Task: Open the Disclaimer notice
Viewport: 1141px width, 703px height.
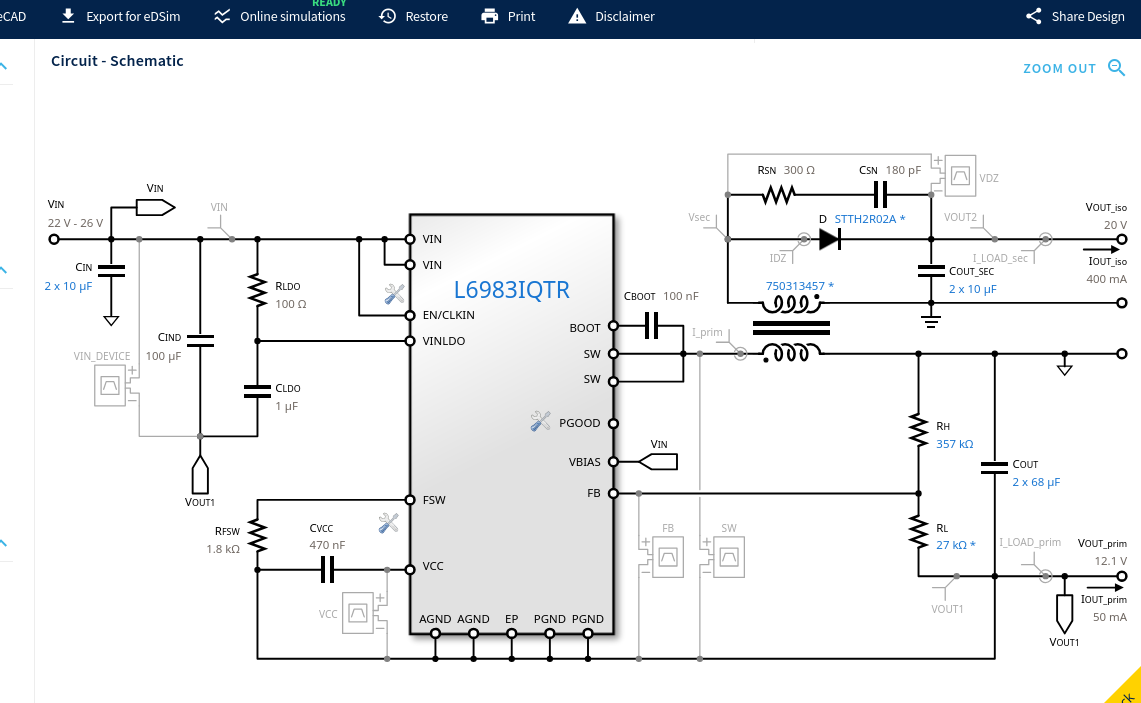Action: coord(611,16)
